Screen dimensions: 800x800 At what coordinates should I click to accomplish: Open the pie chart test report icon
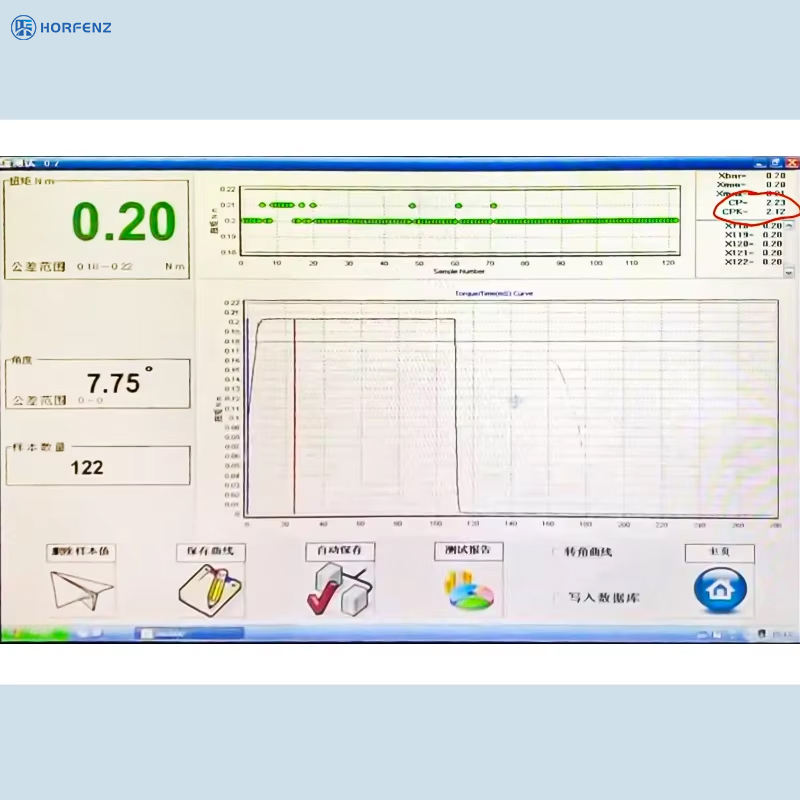click(469, 590)
